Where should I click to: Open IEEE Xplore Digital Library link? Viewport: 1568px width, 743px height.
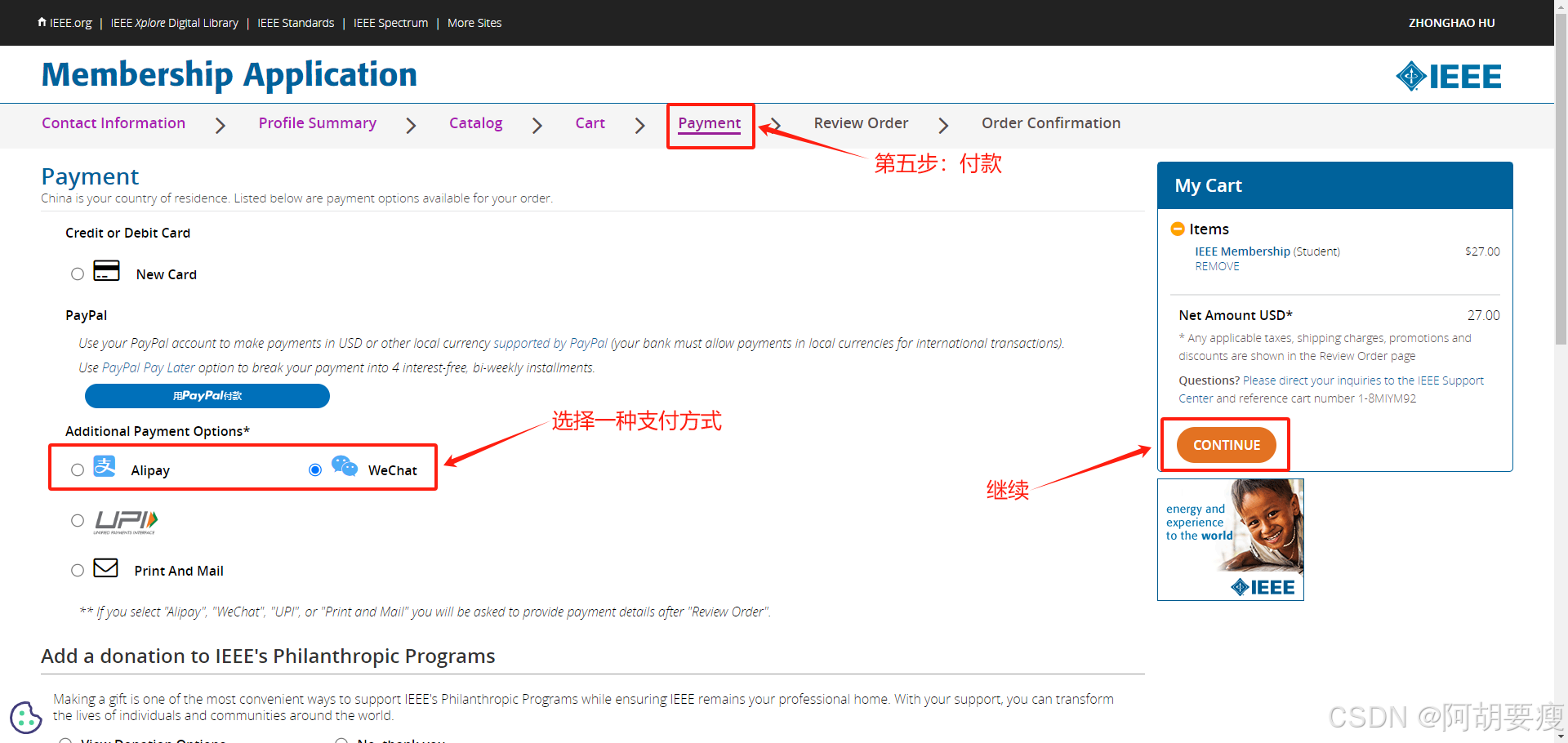tap(175, 23)
